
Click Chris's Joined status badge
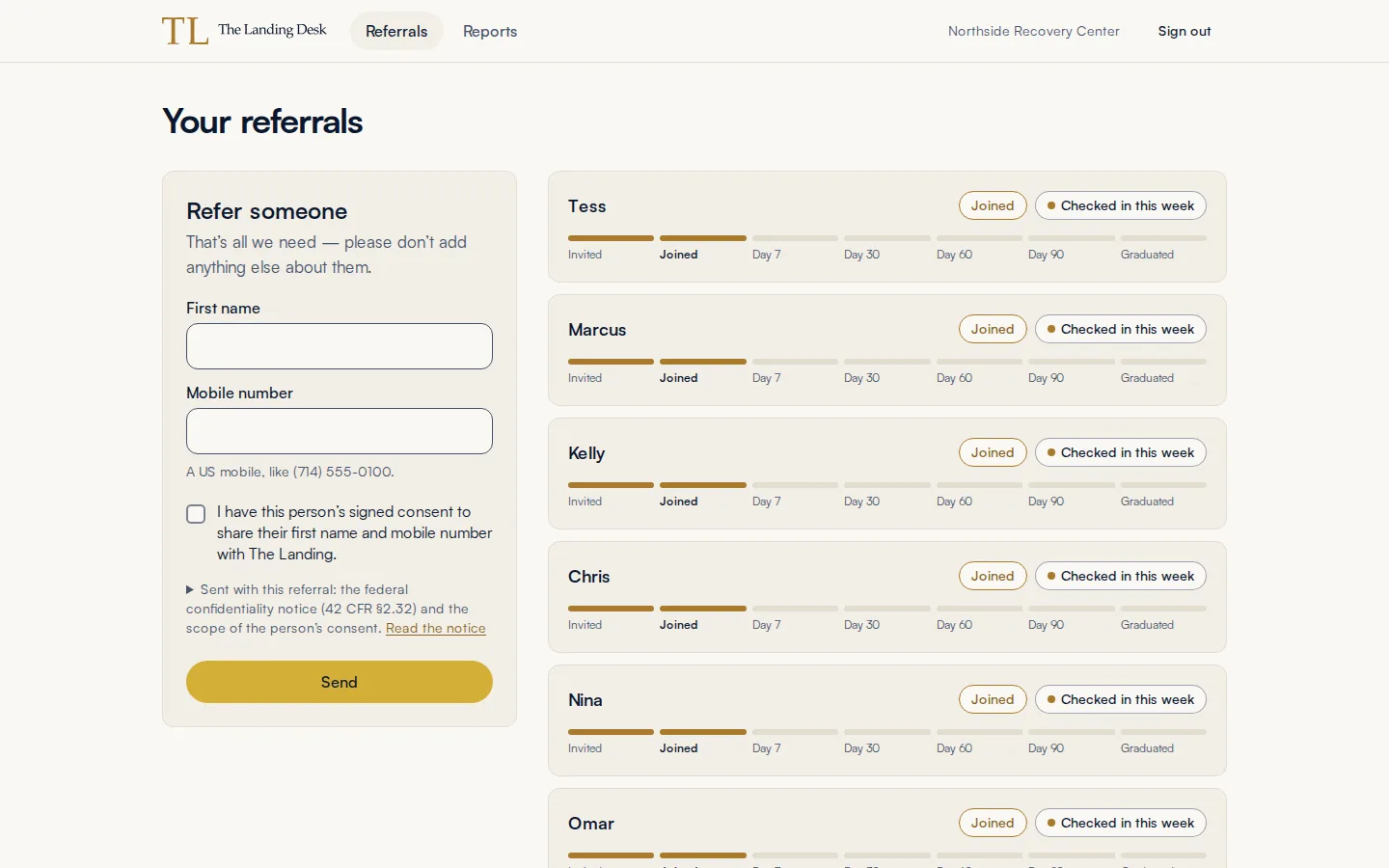click(993, 576)
